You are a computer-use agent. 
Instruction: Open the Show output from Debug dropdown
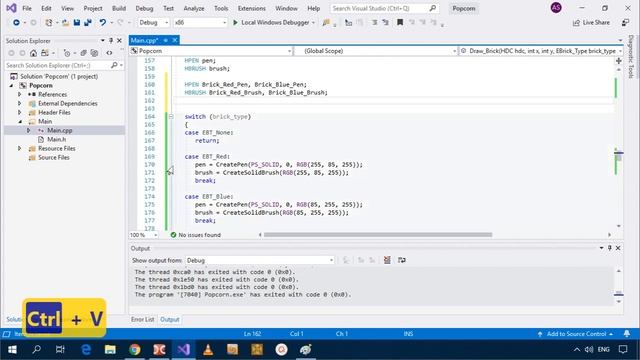click(260, 260)
